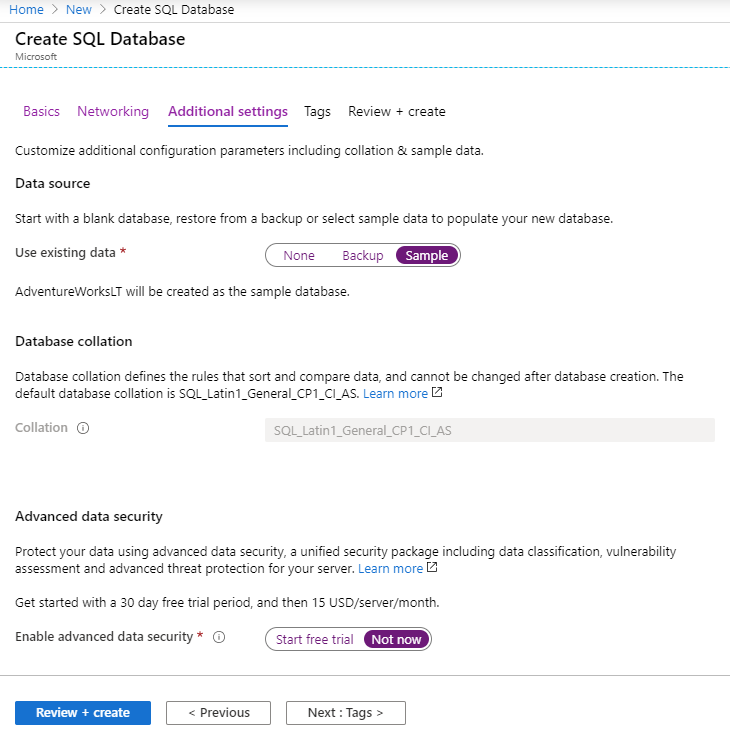
Task: Click the disabled Collation input field
Action: [x=490, y=430]
